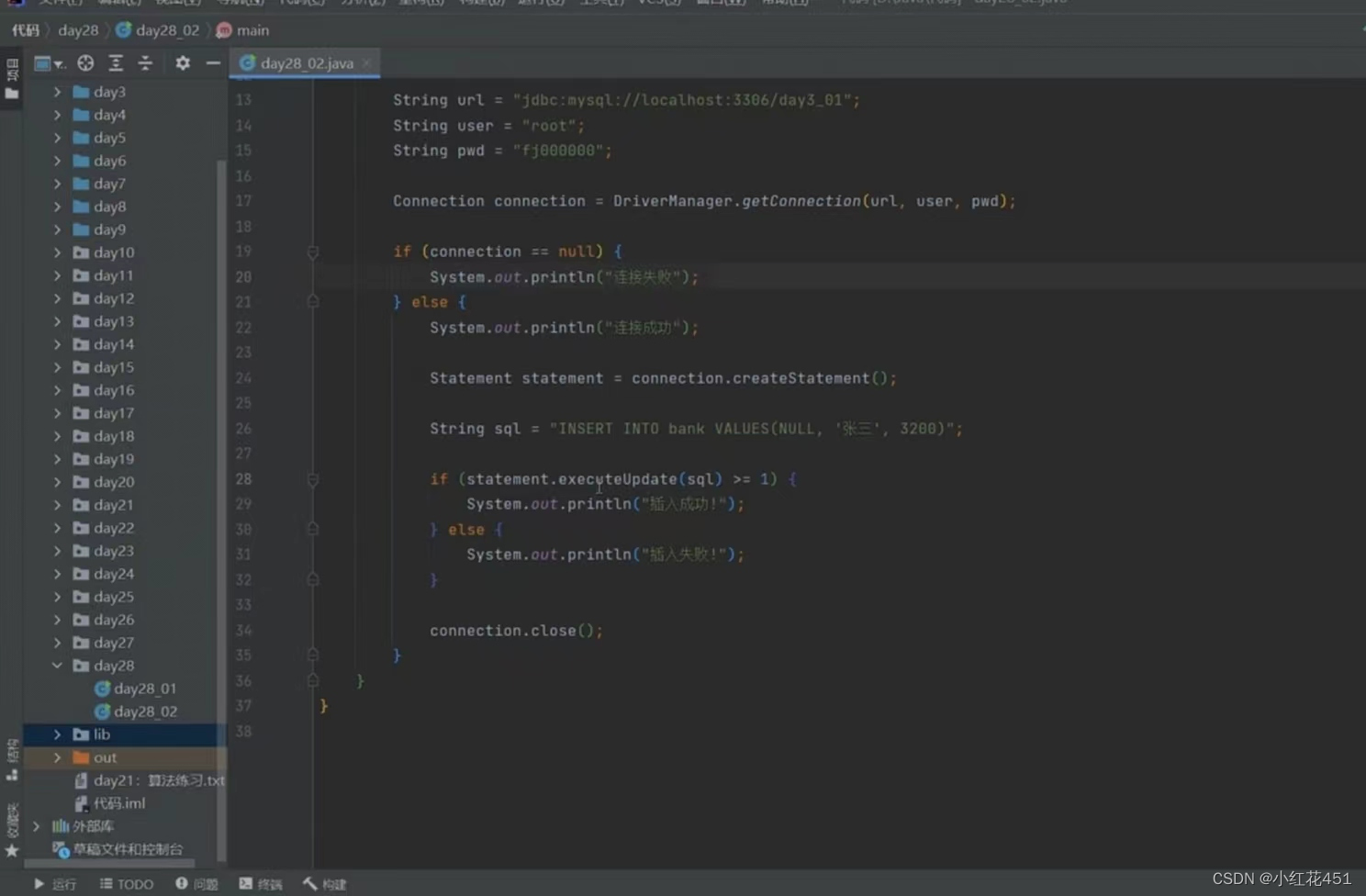Viewport: 1366px width, 896px height.
Task: Open the 终端 Terminal tool window
Action: point(261,884)
